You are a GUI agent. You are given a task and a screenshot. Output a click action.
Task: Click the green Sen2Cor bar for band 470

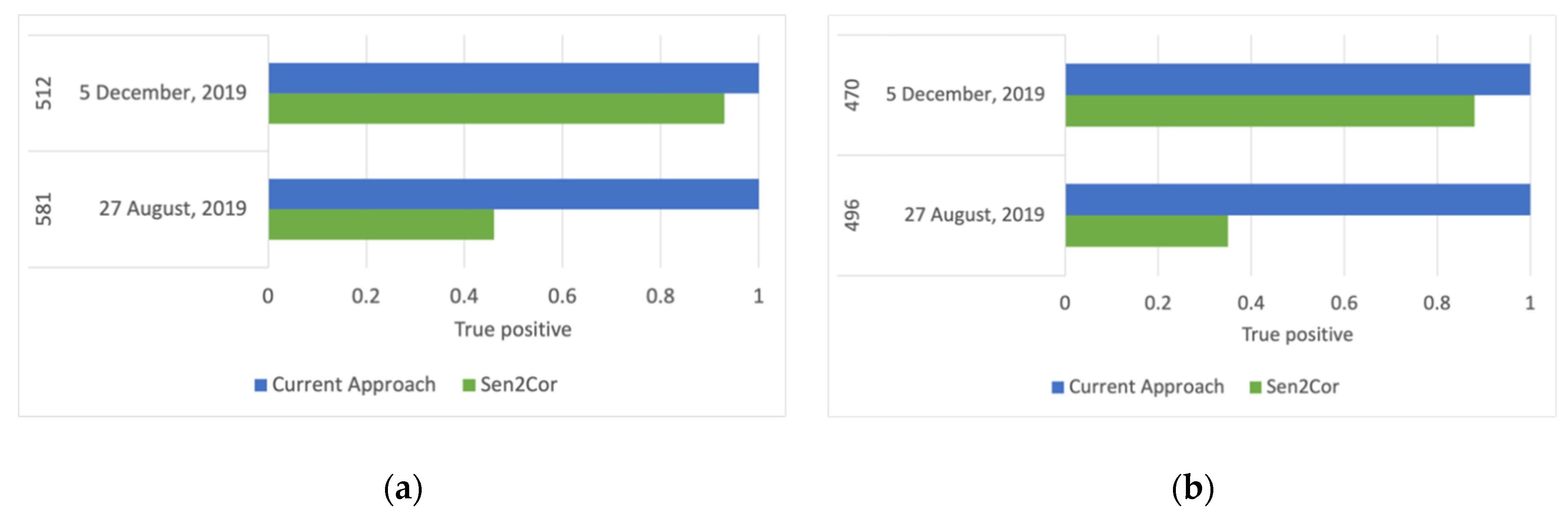click(1269, 111)
